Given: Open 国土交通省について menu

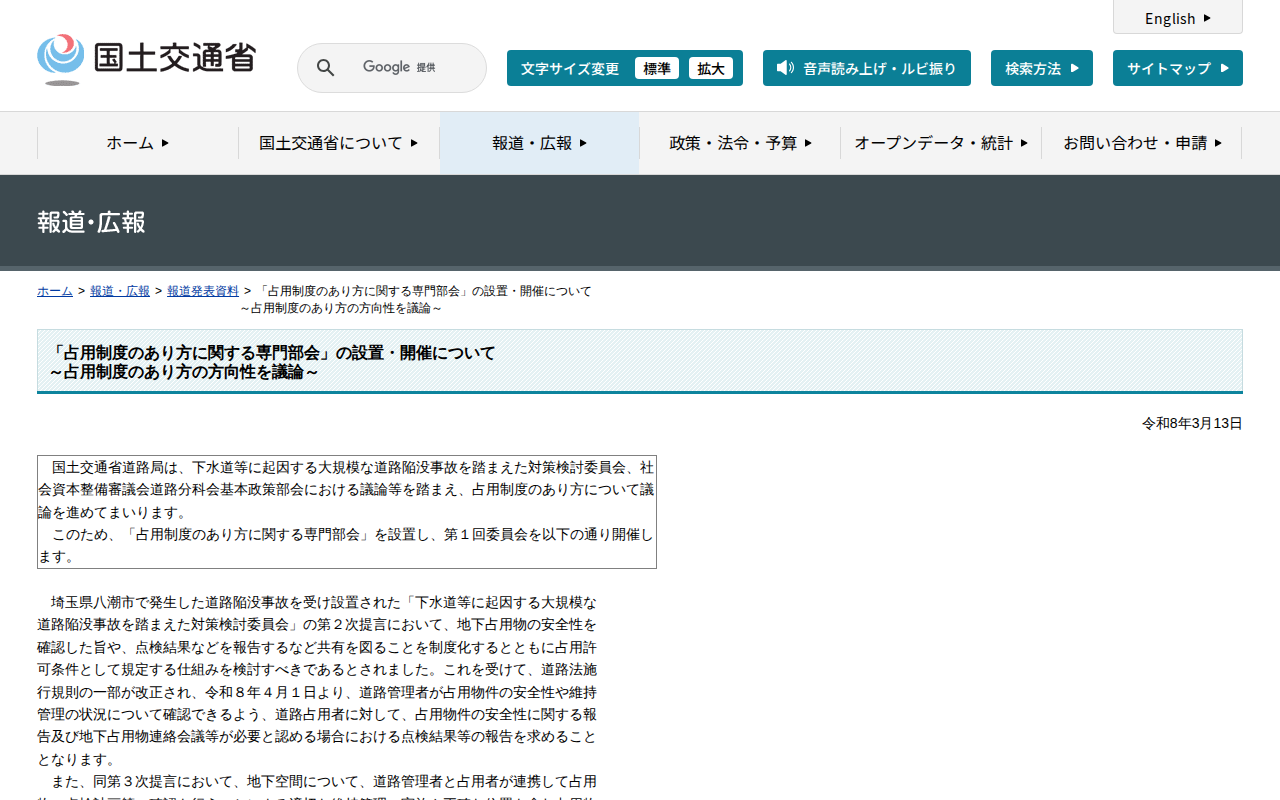Looking at the screenshot, I should click(339, 143).
